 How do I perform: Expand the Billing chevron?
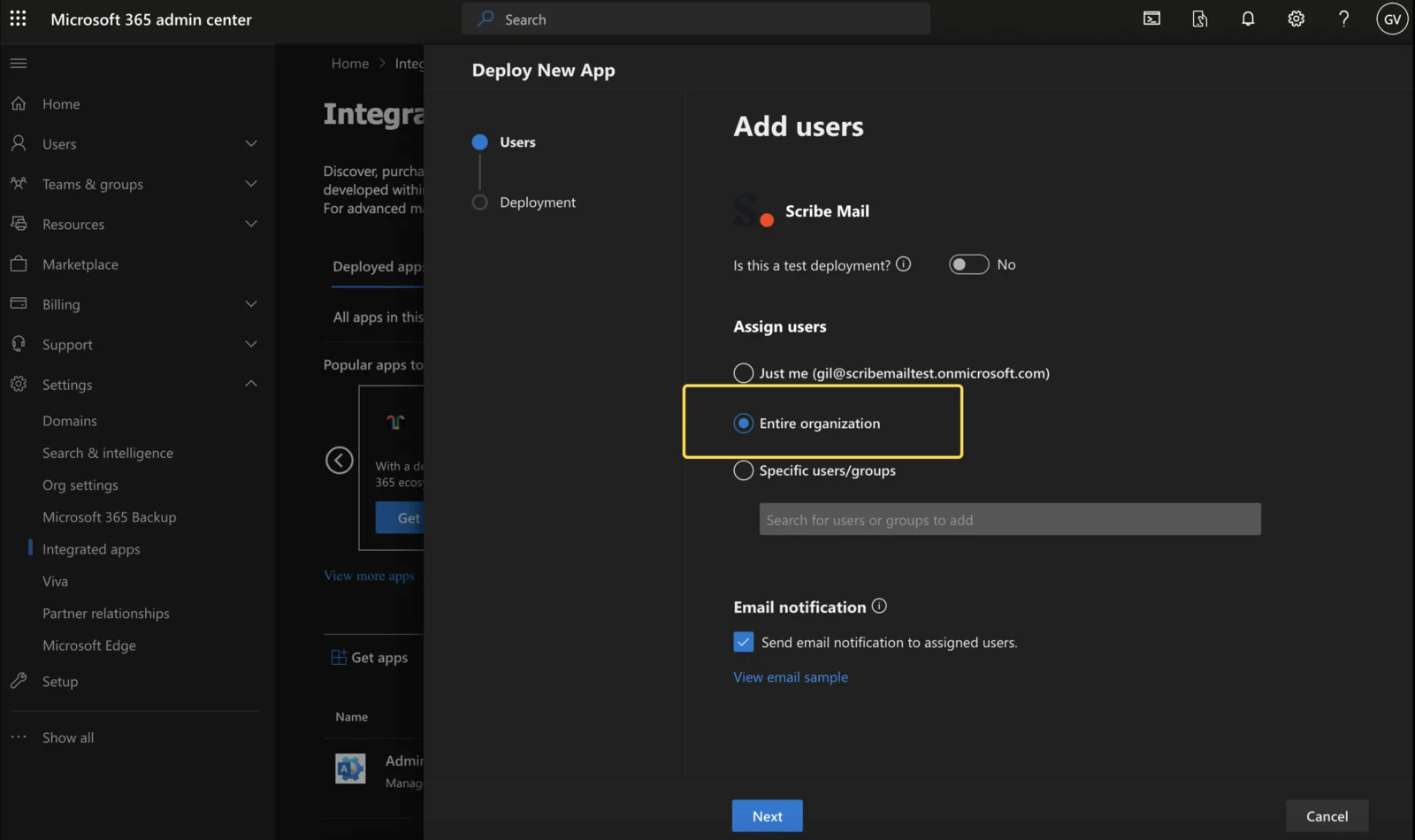[251, 304]
